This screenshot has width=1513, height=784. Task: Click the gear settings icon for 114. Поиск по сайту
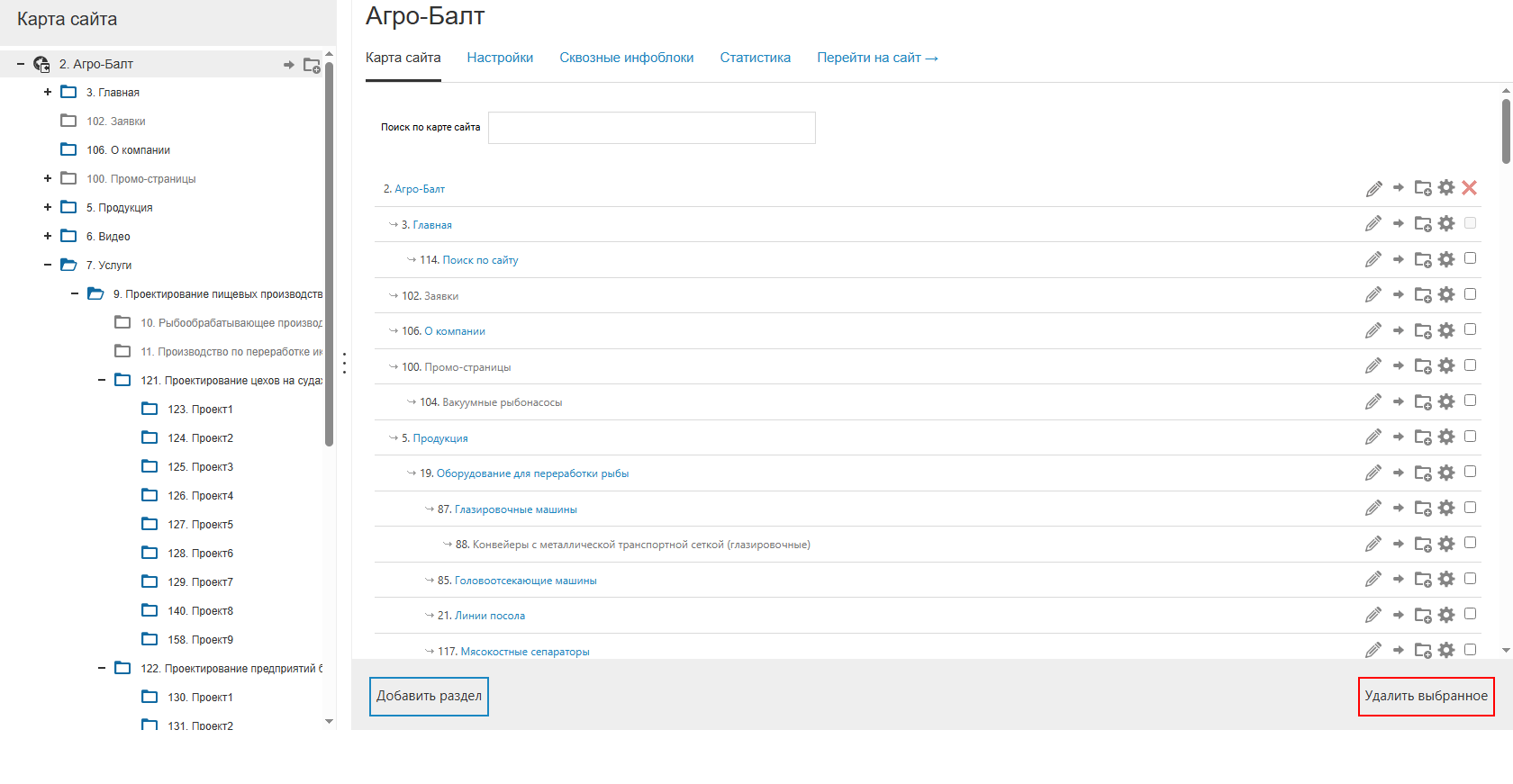(1446, 259)
